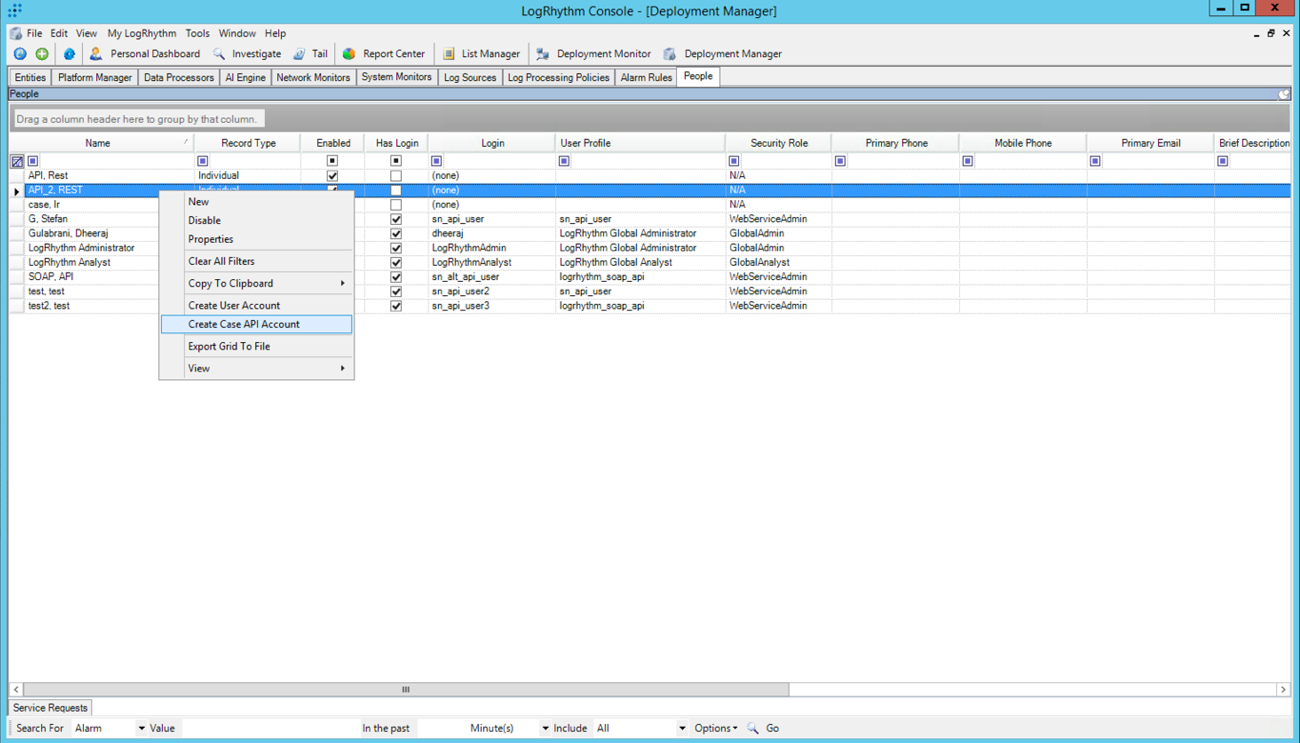Toggle Enabled checkbox for API, Rest
The width and height of the screenshot is (1300, 743).
pyautogui.click(x=332, y=176)
